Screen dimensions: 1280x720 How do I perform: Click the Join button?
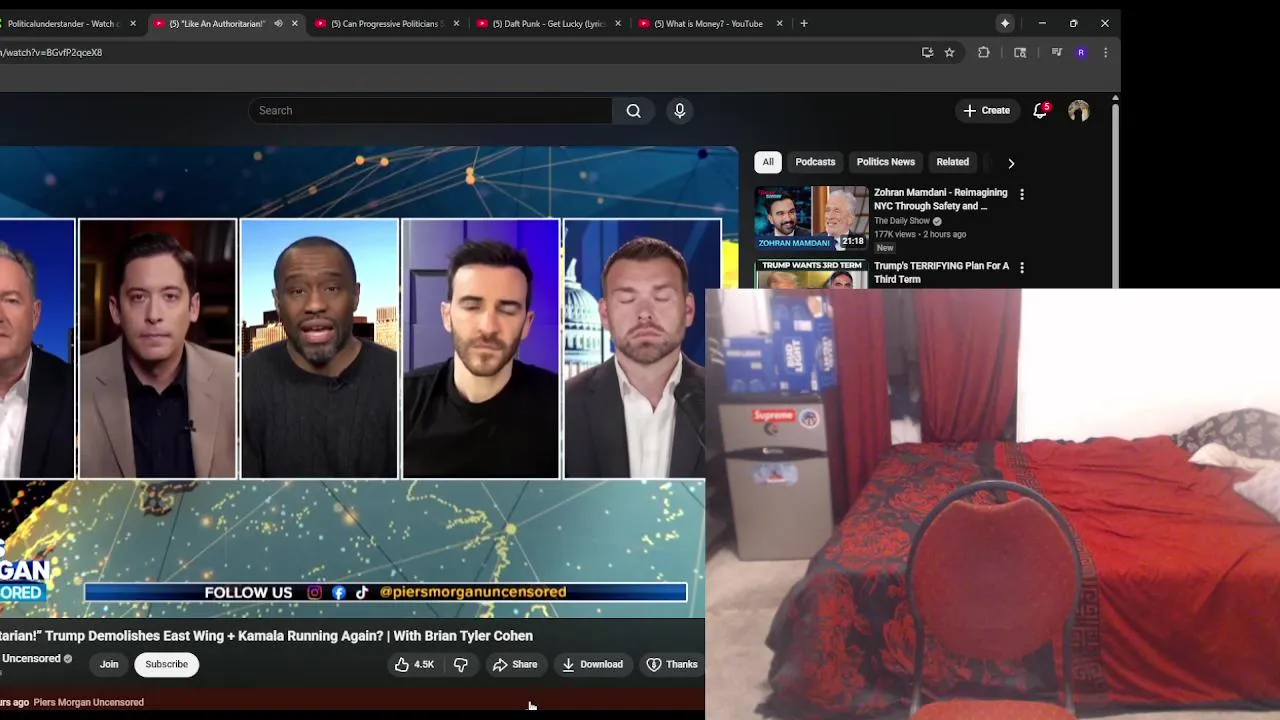click(x=109, y=664)
